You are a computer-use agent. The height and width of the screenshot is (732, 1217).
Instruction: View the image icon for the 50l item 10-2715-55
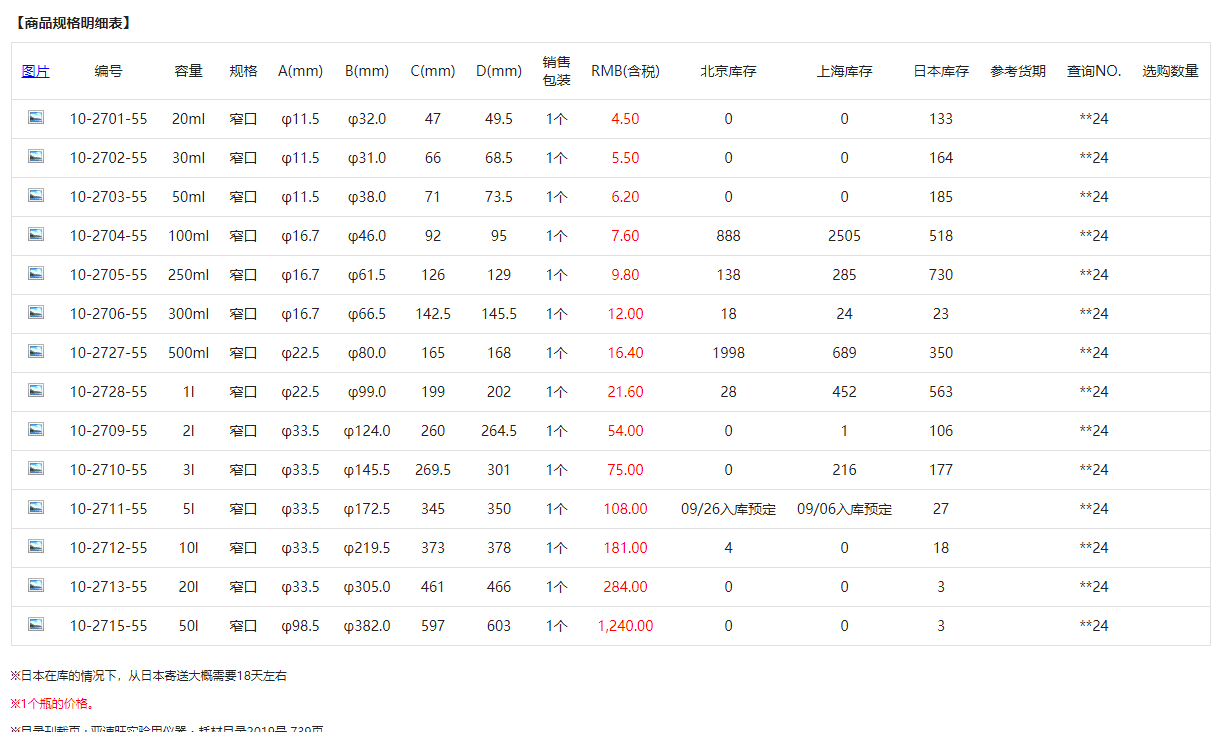[x=36, y=624]
